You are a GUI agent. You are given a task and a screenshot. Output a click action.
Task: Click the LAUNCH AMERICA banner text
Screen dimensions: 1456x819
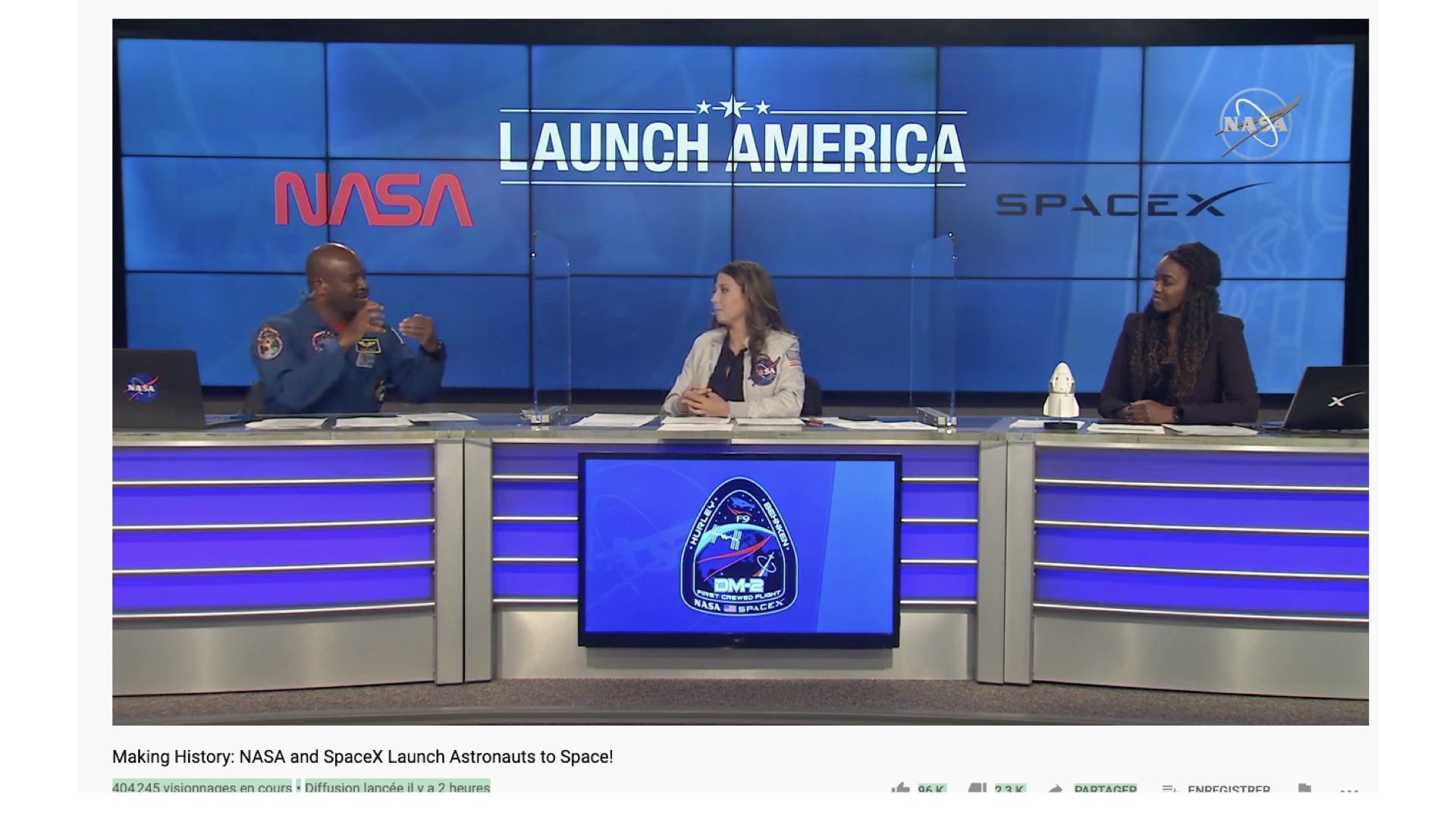pos(732,148)
